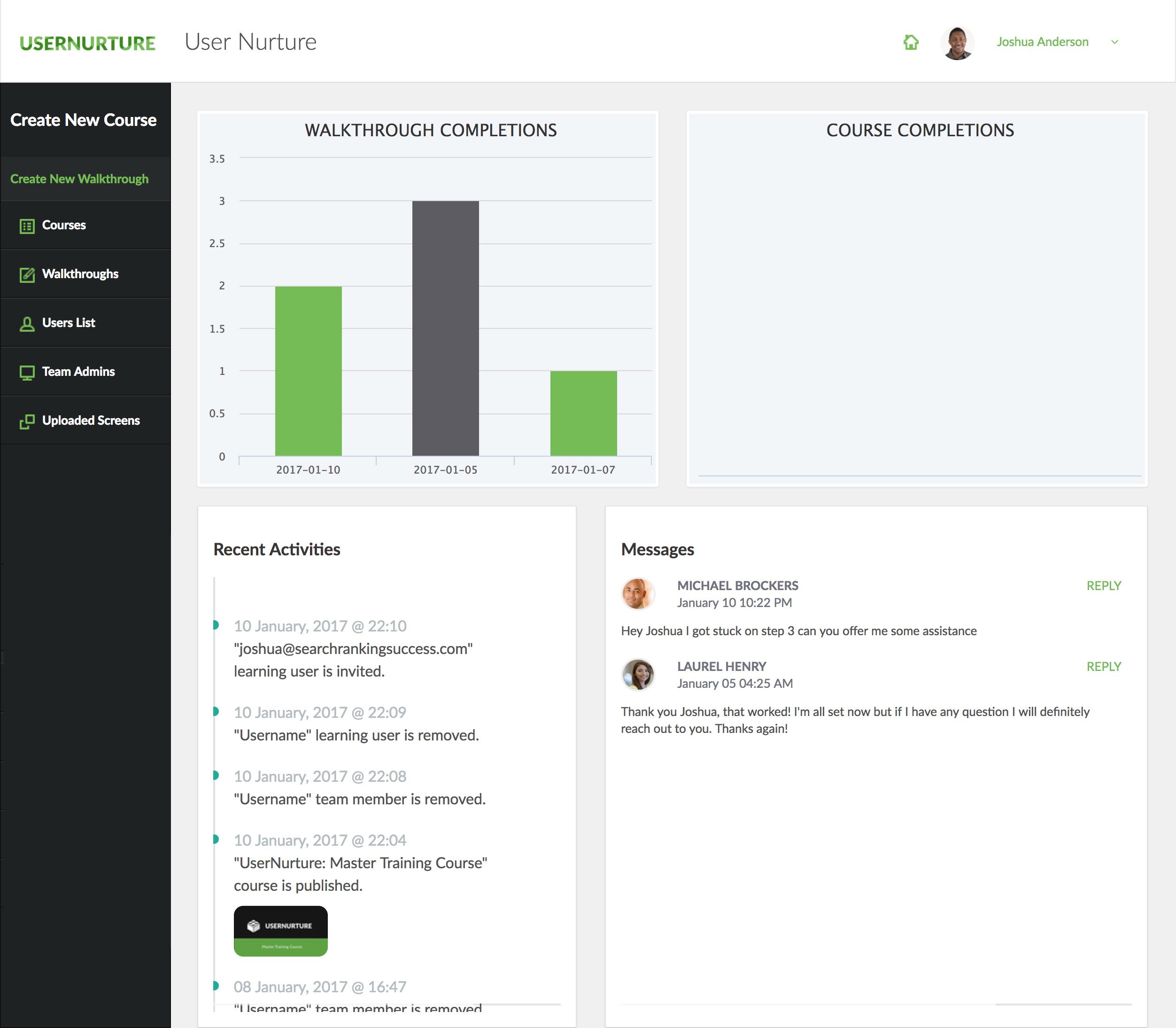
Task: Select Create New Course in sidebar
Action: (83, 120)
